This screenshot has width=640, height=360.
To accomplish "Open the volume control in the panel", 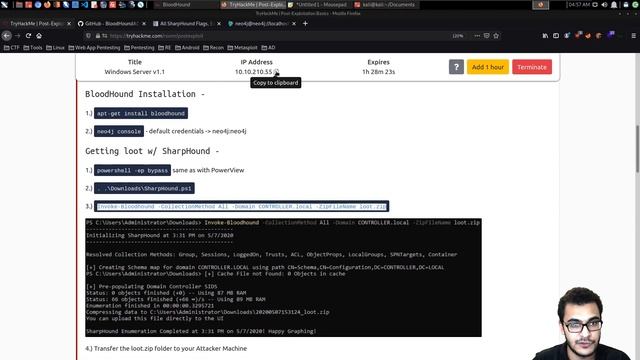I will 604,5.
